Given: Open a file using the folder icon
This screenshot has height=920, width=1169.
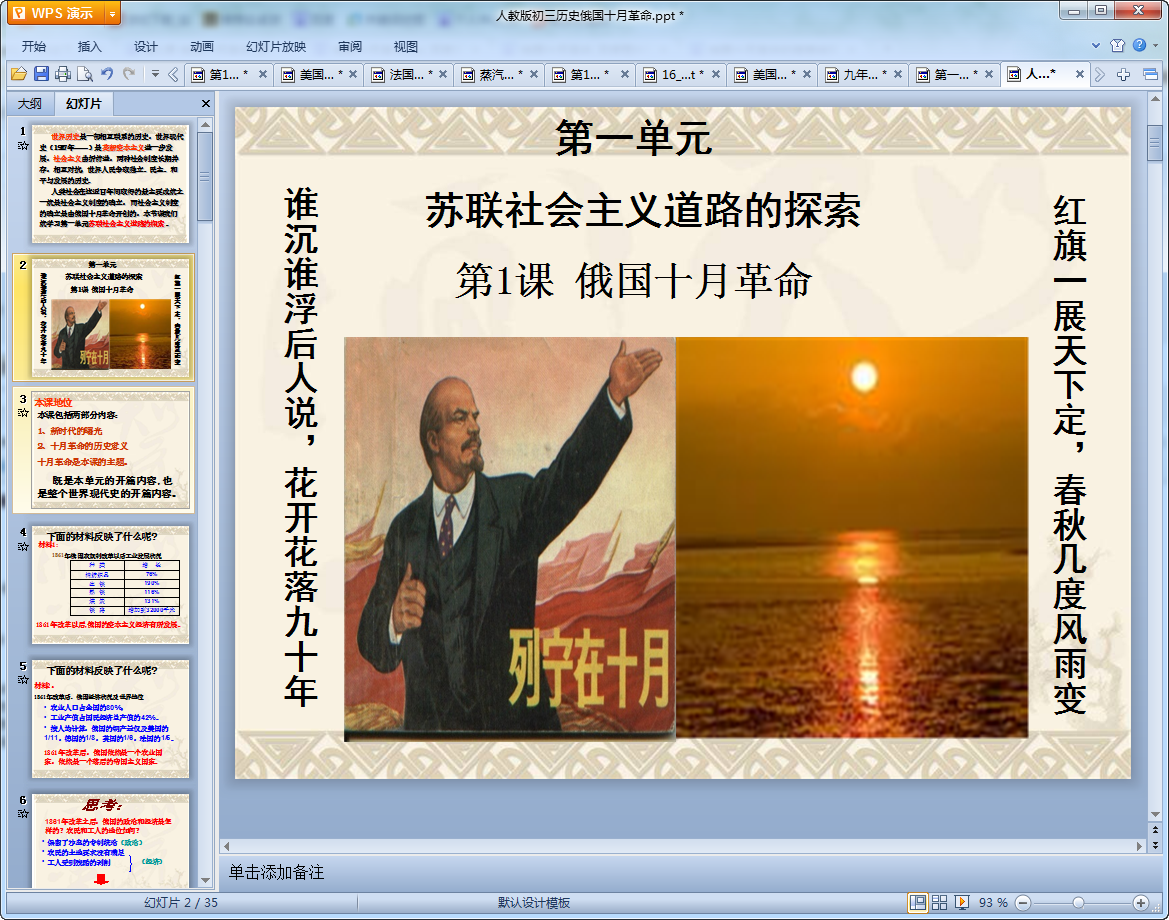Looking at the screenshot, I should click(x=19, y=74).
